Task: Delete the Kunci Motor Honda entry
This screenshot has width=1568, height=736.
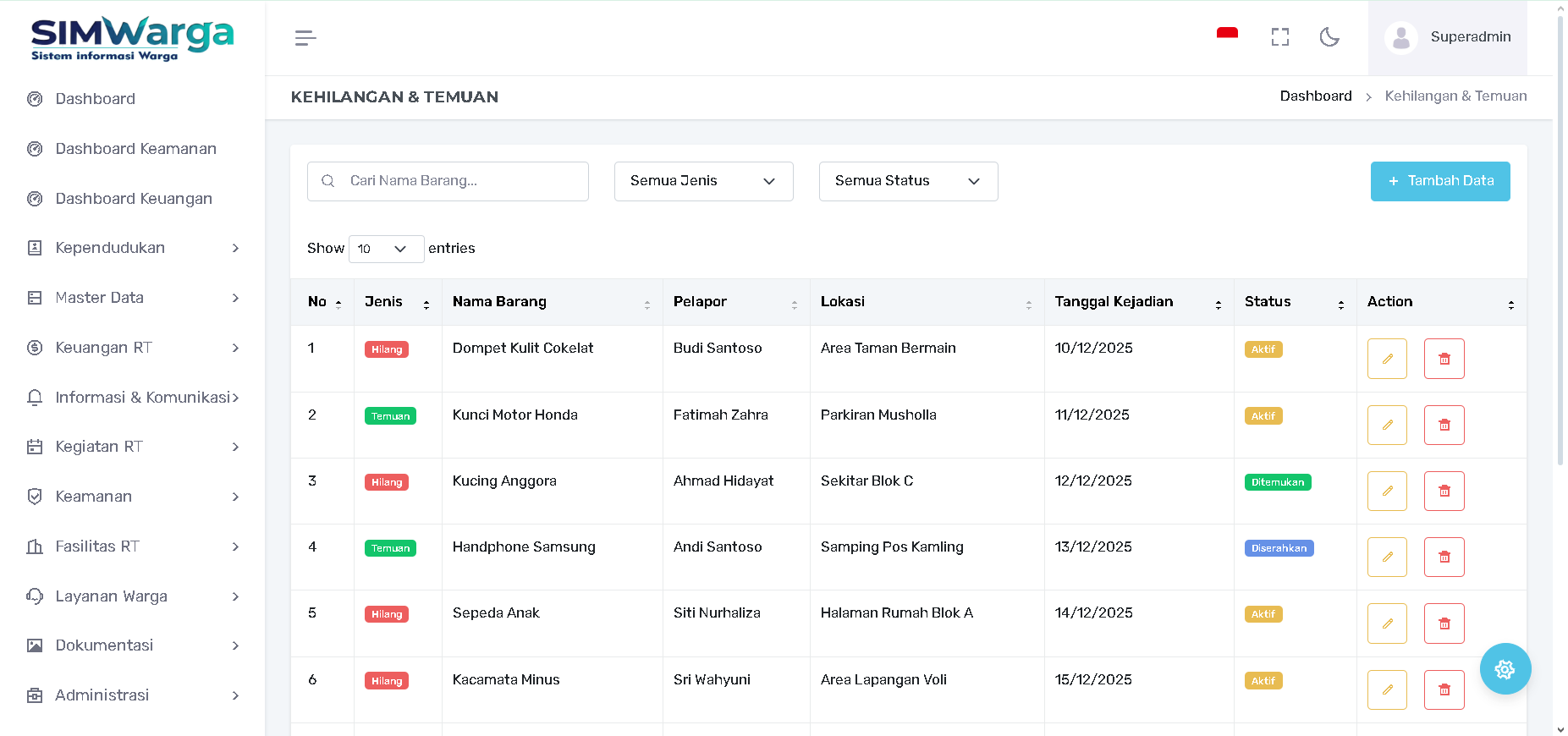Action: [x=1444, y=426]
